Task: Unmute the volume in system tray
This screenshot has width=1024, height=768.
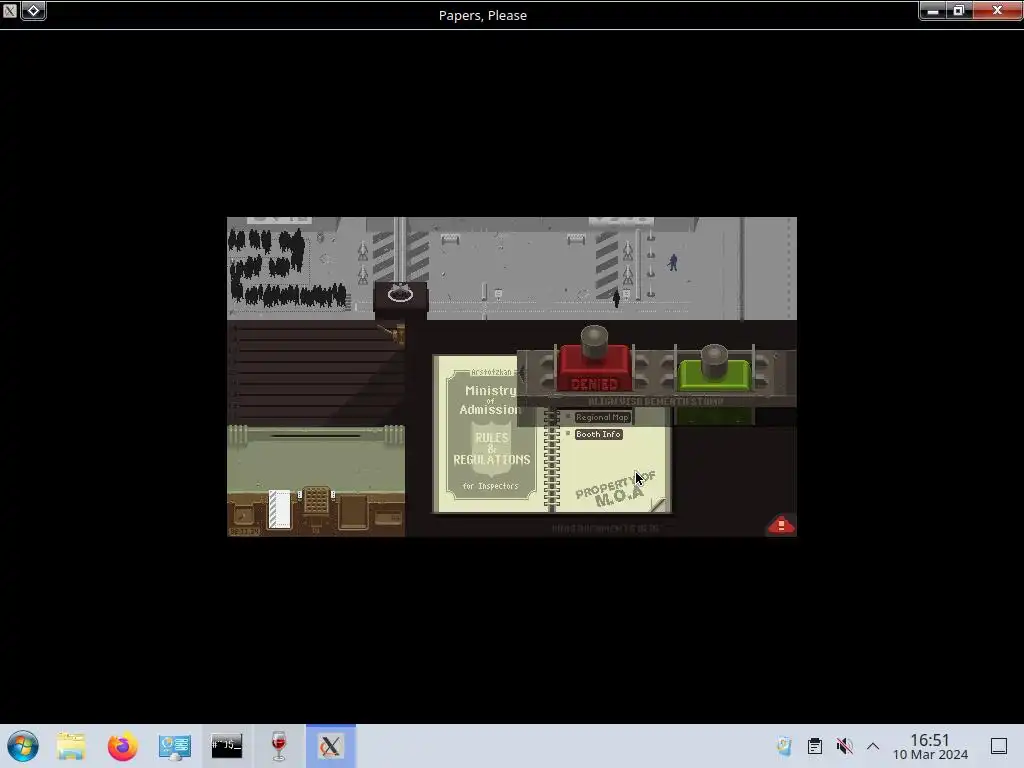Action: click(x=844, y=746)
